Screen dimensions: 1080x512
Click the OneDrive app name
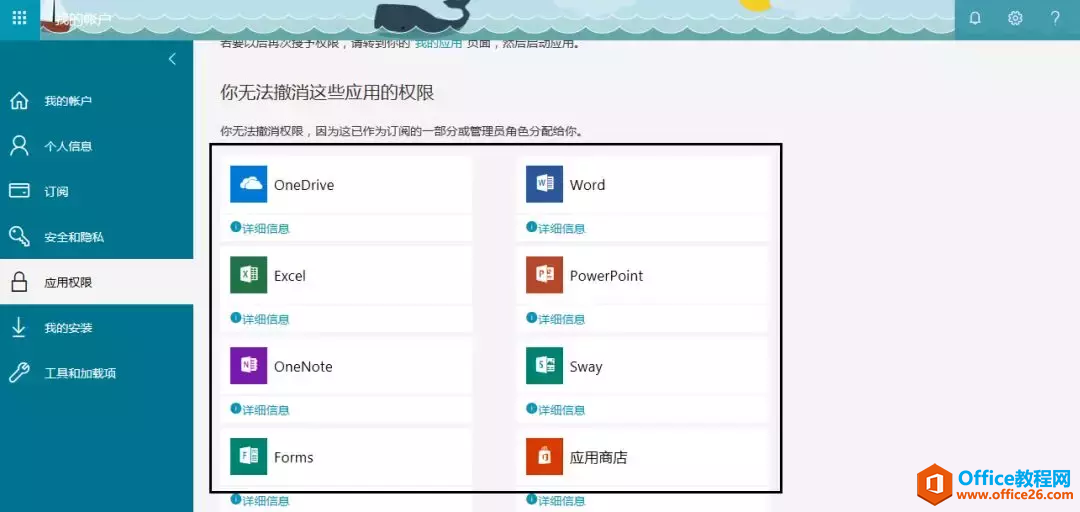click(x=304, y=185)
